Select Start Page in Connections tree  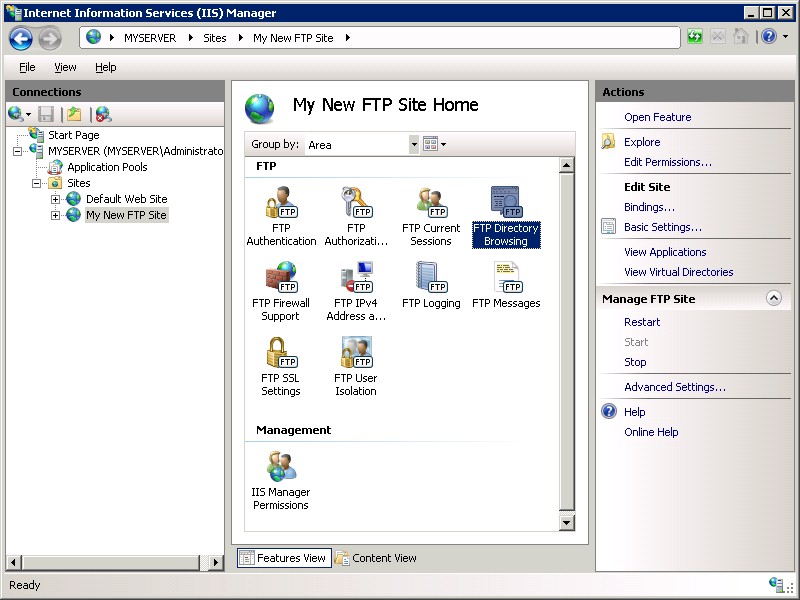[x=73, y=135]
